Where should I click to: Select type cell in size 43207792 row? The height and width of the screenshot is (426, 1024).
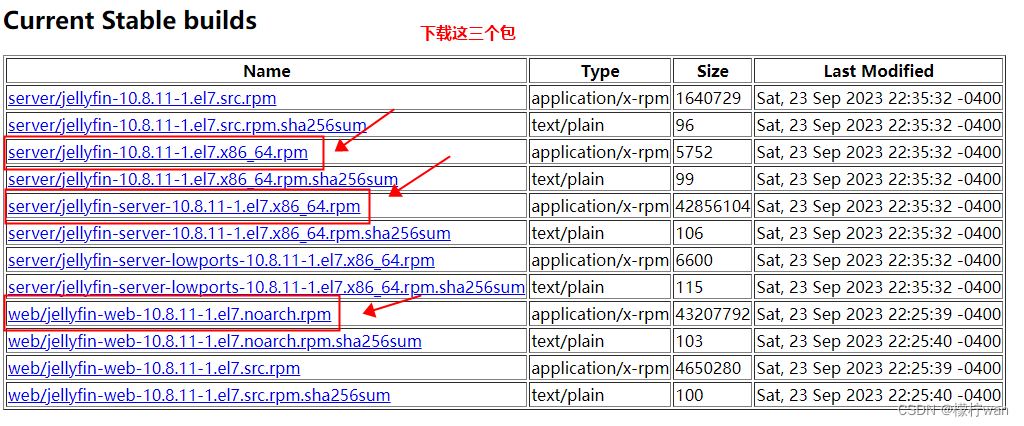point(600,314)
